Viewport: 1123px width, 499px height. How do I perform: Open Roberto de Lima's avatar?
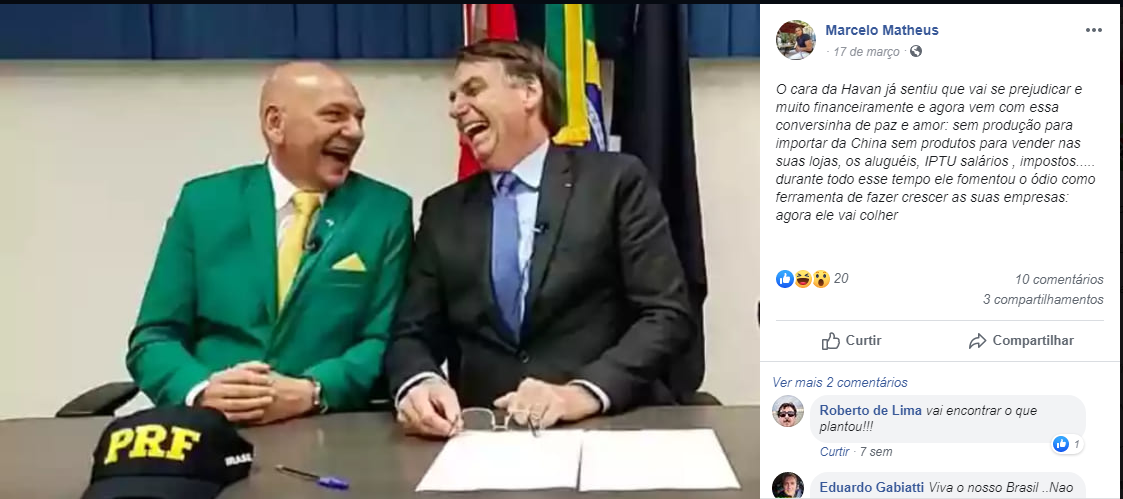788,411
